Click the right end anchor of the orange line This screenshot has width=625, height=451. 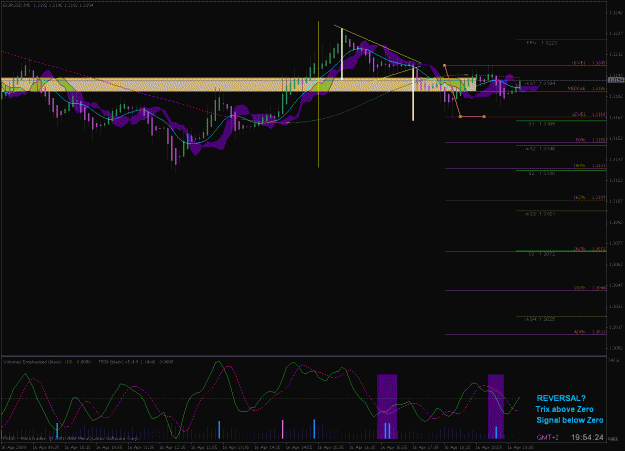coord(484,116)
